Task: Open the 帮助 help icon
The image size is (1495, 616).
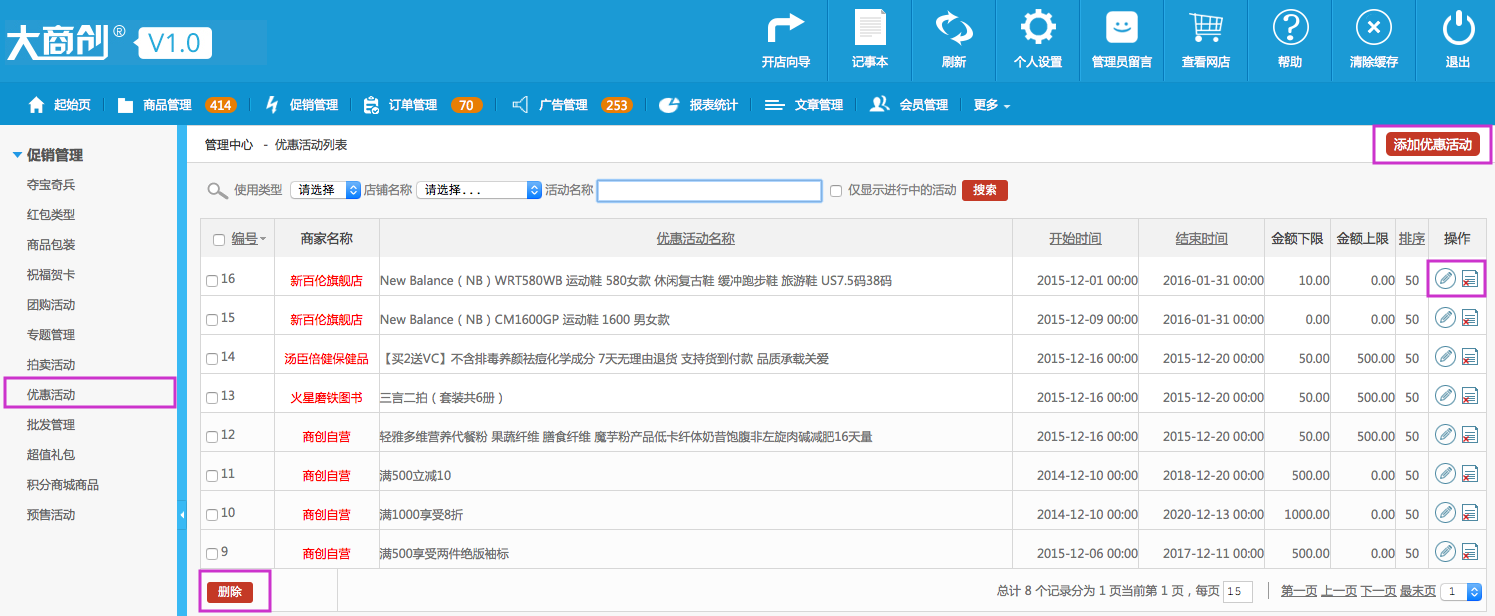Action: pyautogui.click(x=1290, y=28)
